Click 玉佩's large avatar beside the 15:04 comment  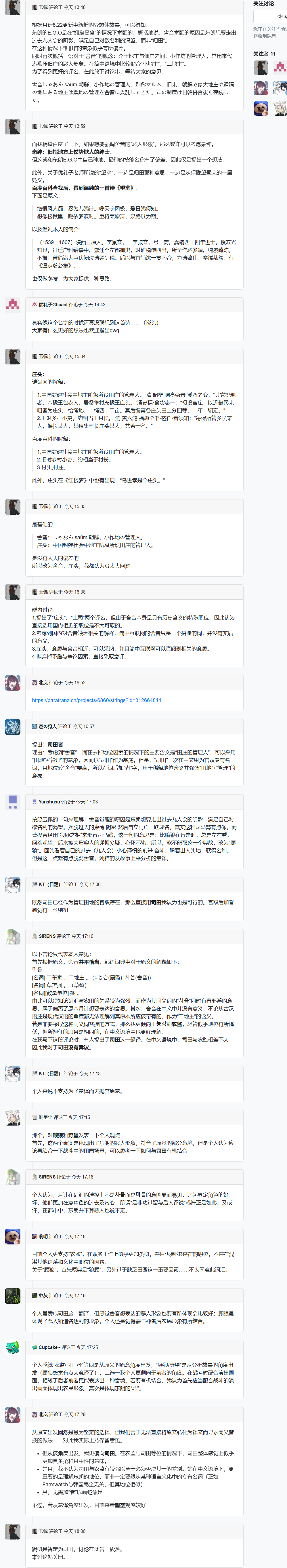click(x=13, y=356)
